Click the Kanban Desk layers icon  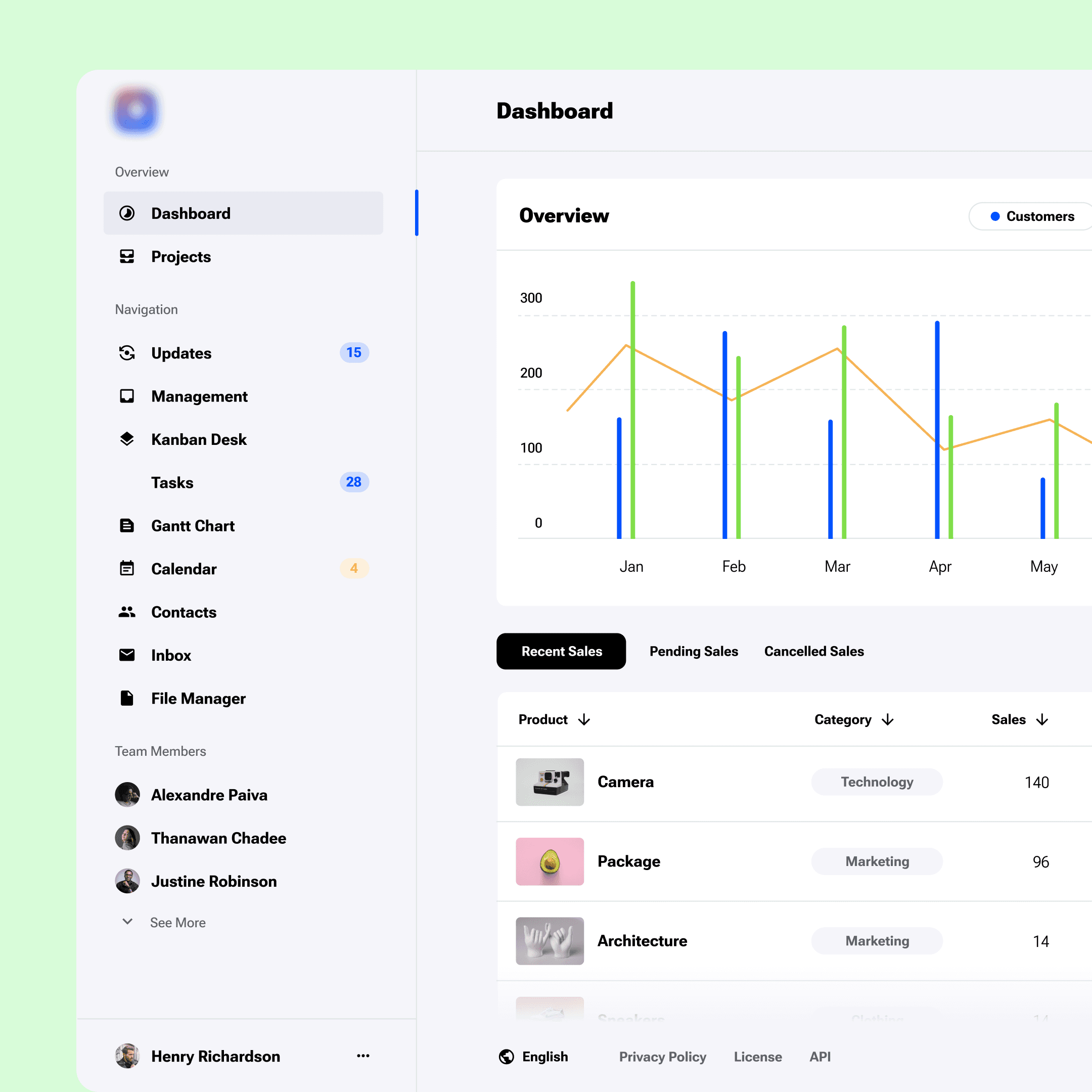point(126,439)
